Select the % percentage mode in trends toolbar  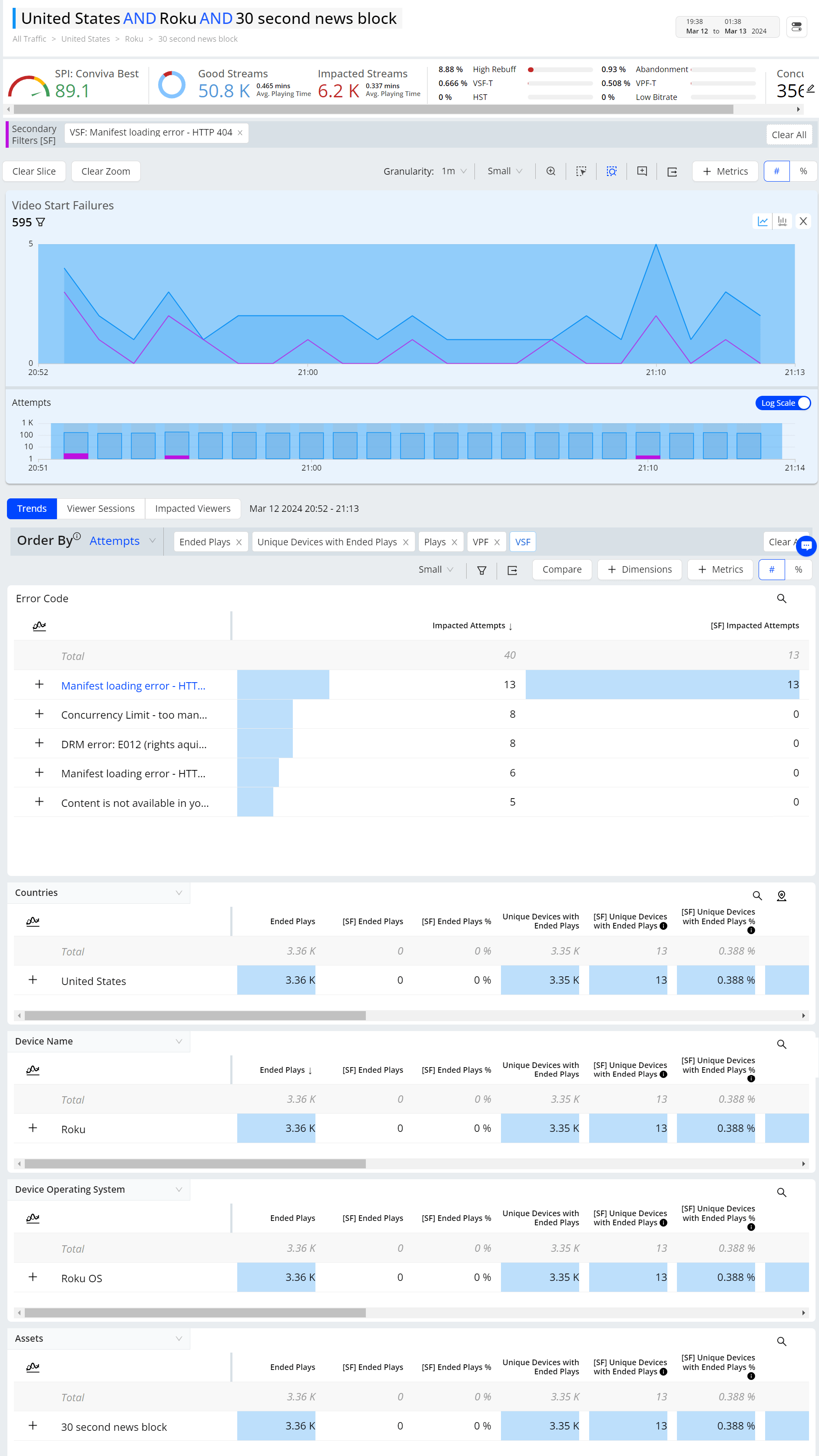click(798, 570)
